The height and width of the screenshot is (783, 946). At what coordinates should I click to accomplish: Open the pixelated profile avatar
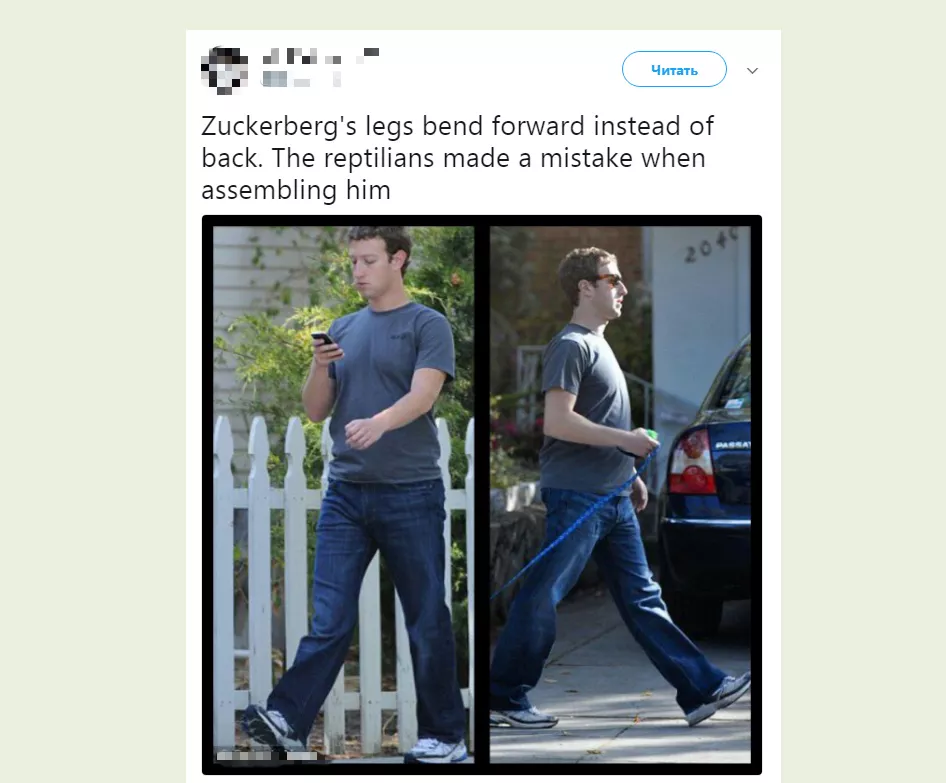click(x=224, y=70)
